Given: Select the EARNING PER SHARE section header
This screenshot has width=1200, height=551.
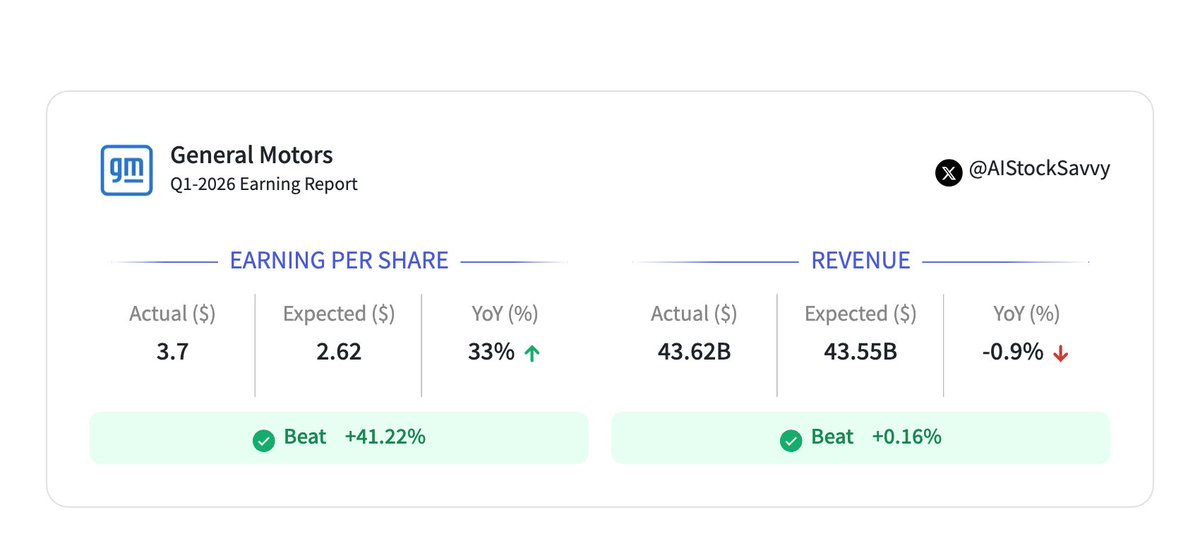Looking at the screenshot, I should coord(339,261).
